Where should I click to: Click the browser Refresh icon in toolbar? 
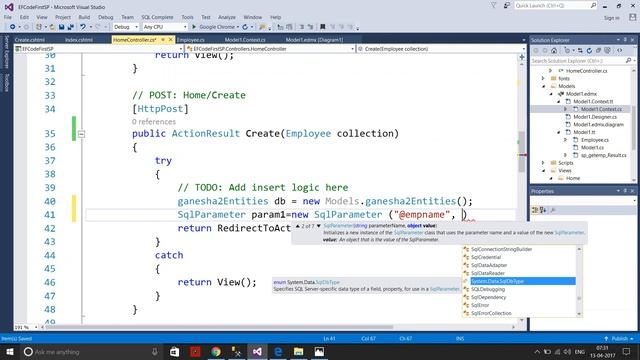245,27
